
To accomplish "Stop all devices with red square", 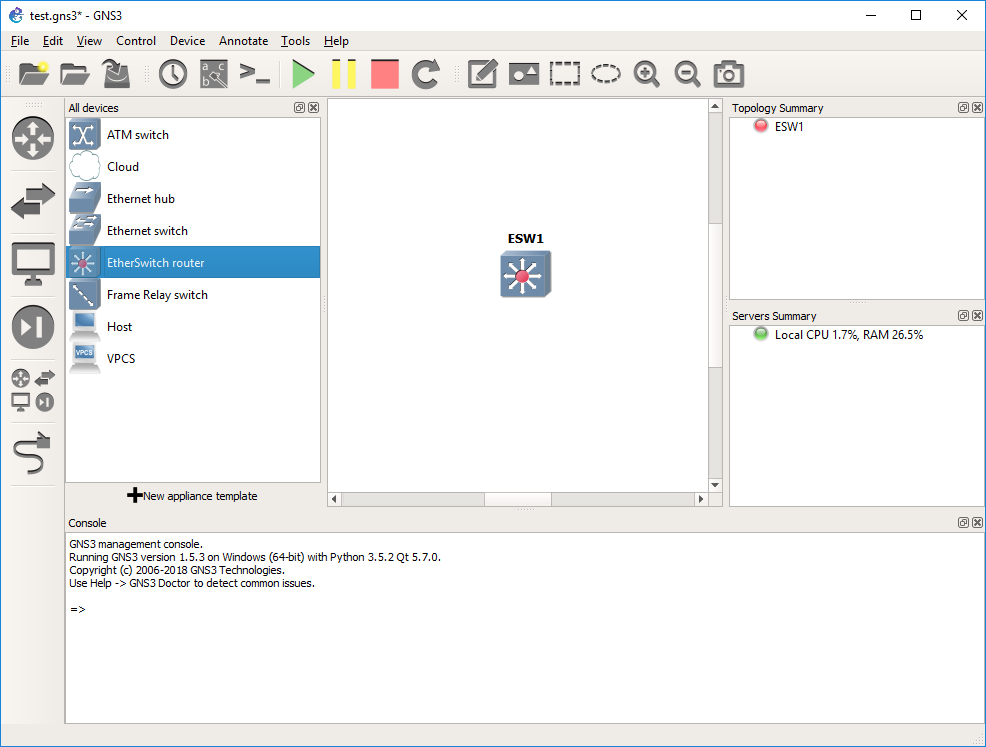I will point(384,74).
